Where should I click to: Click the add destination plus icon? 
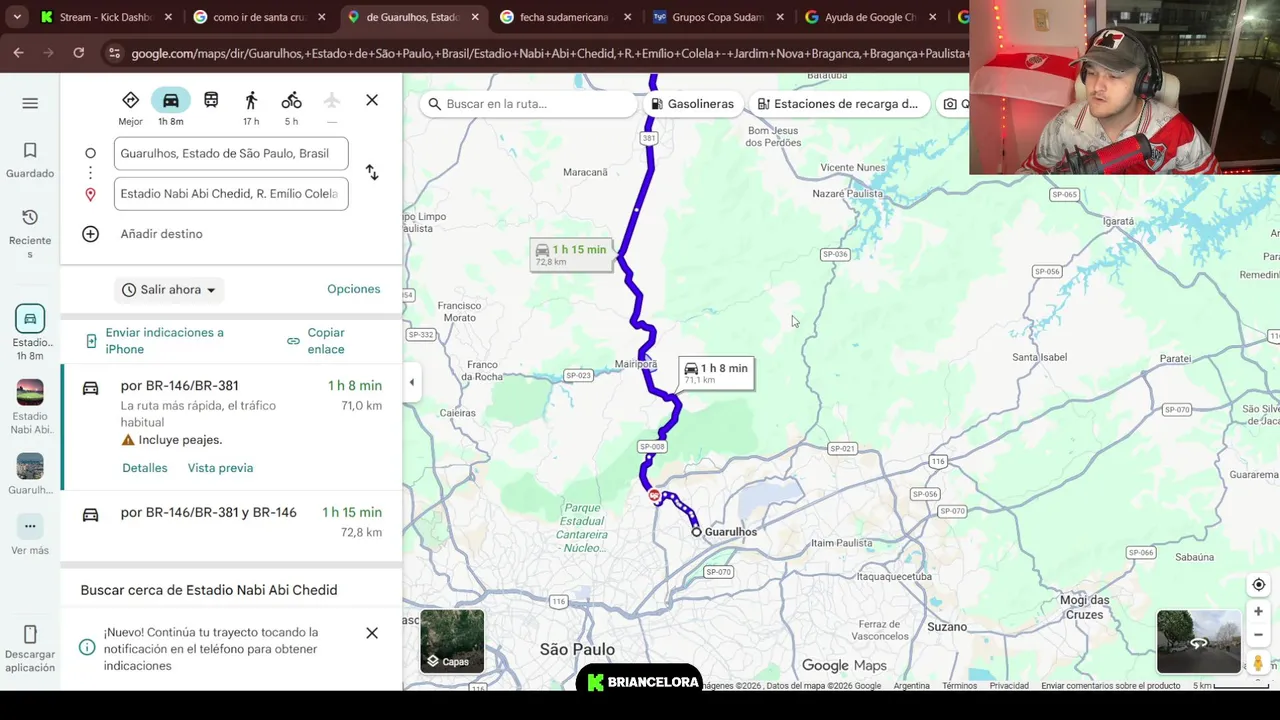click(x=90, y=234)
